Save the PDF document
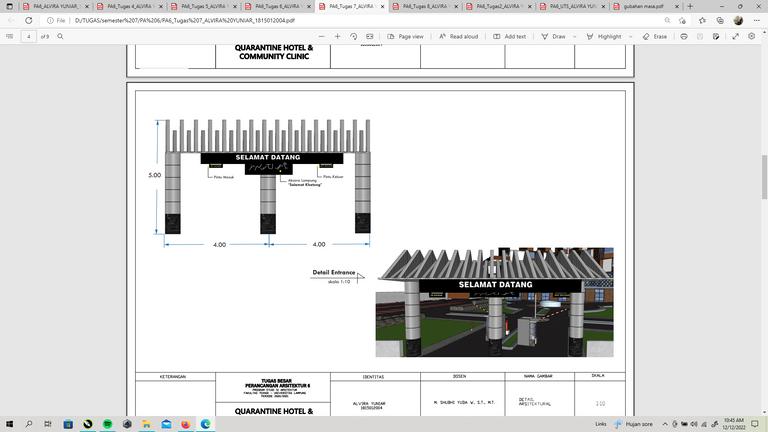Viewport: 768px width, 432px height. coord(700,36)
